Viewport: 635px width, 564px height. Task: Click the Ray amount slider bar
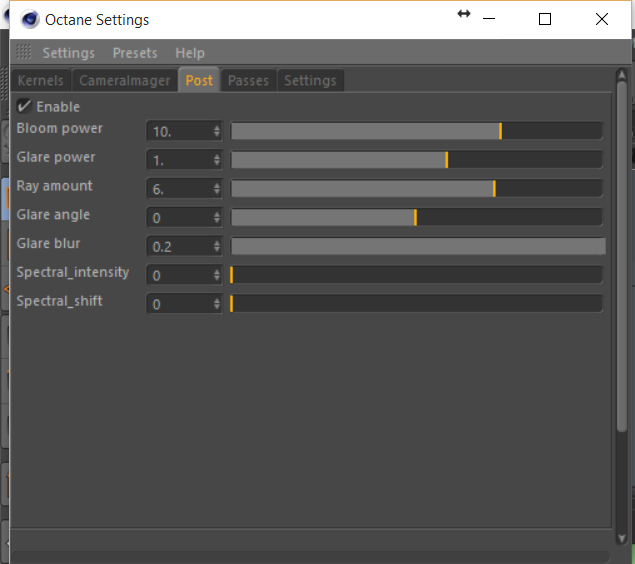[417, 189]
